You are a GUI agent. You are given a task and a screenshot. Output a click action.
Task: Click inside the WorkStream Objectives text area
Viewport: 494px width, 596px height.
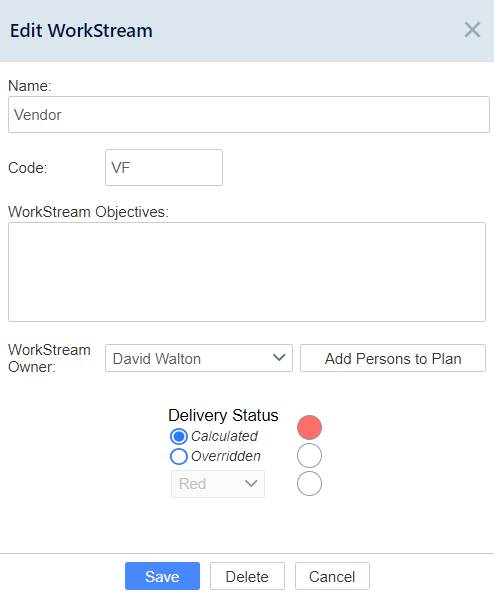tap(247, 272)
